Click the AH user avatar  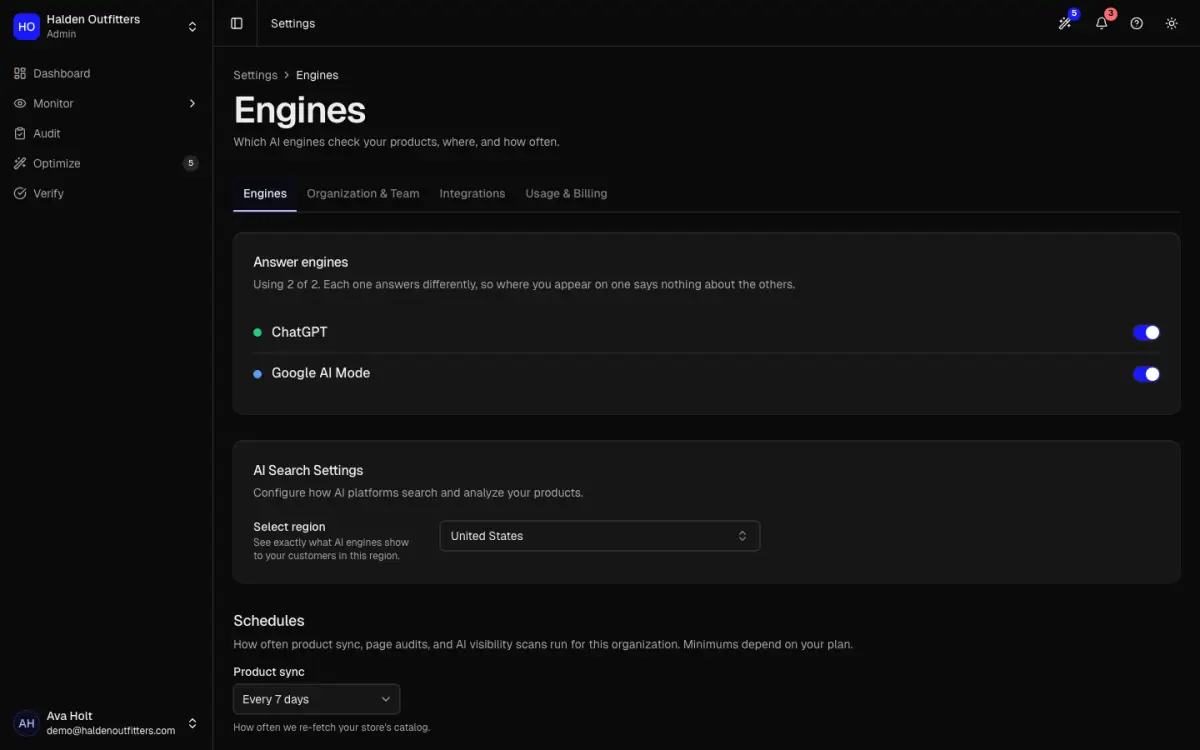point(26,723)
